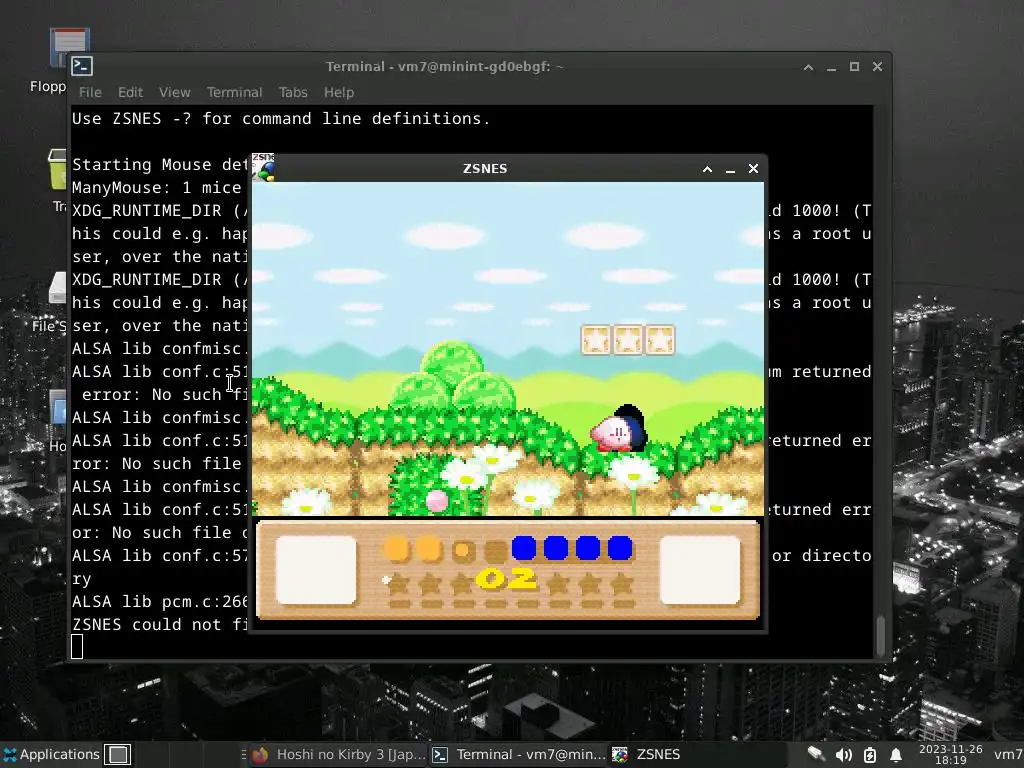Click the ZSNES title bar text
Image resolution: width=1024 pixels, height=768 pixels.
pos(485,168)
